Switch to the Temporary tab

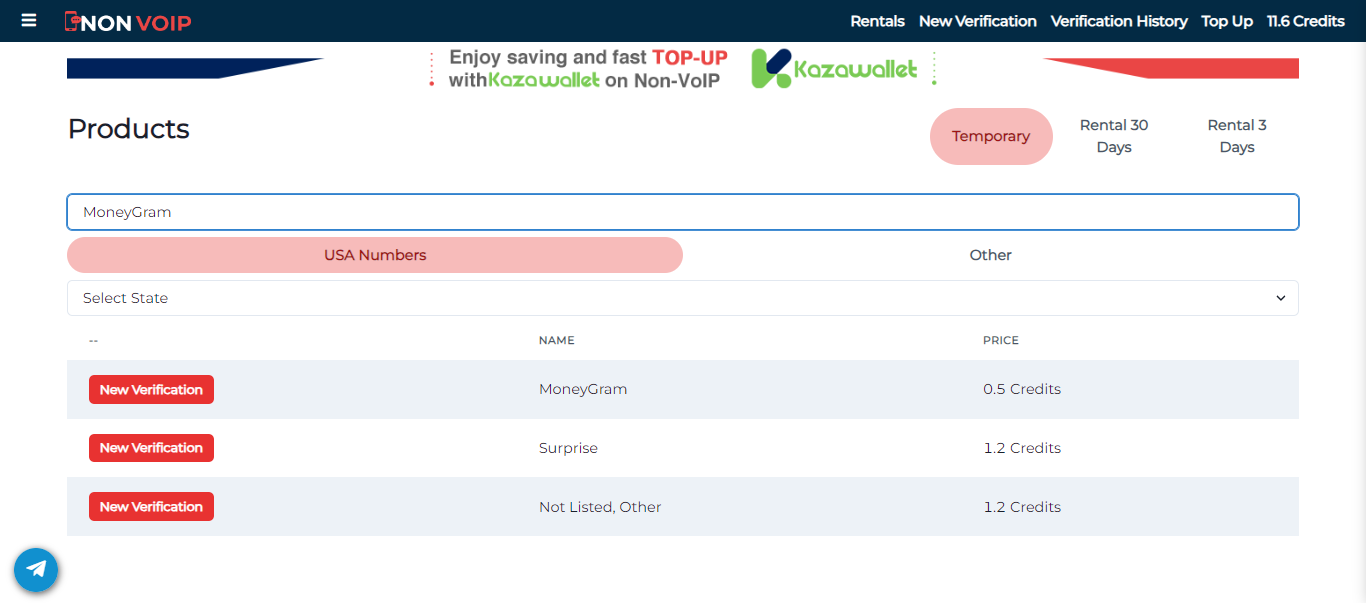coord(991,136)
